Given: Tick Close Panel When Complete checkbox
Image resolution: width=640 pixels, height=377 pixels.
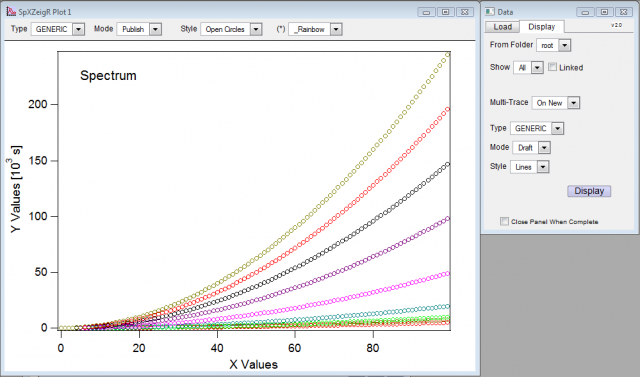Looking at the screenshot, I should 504,221.
